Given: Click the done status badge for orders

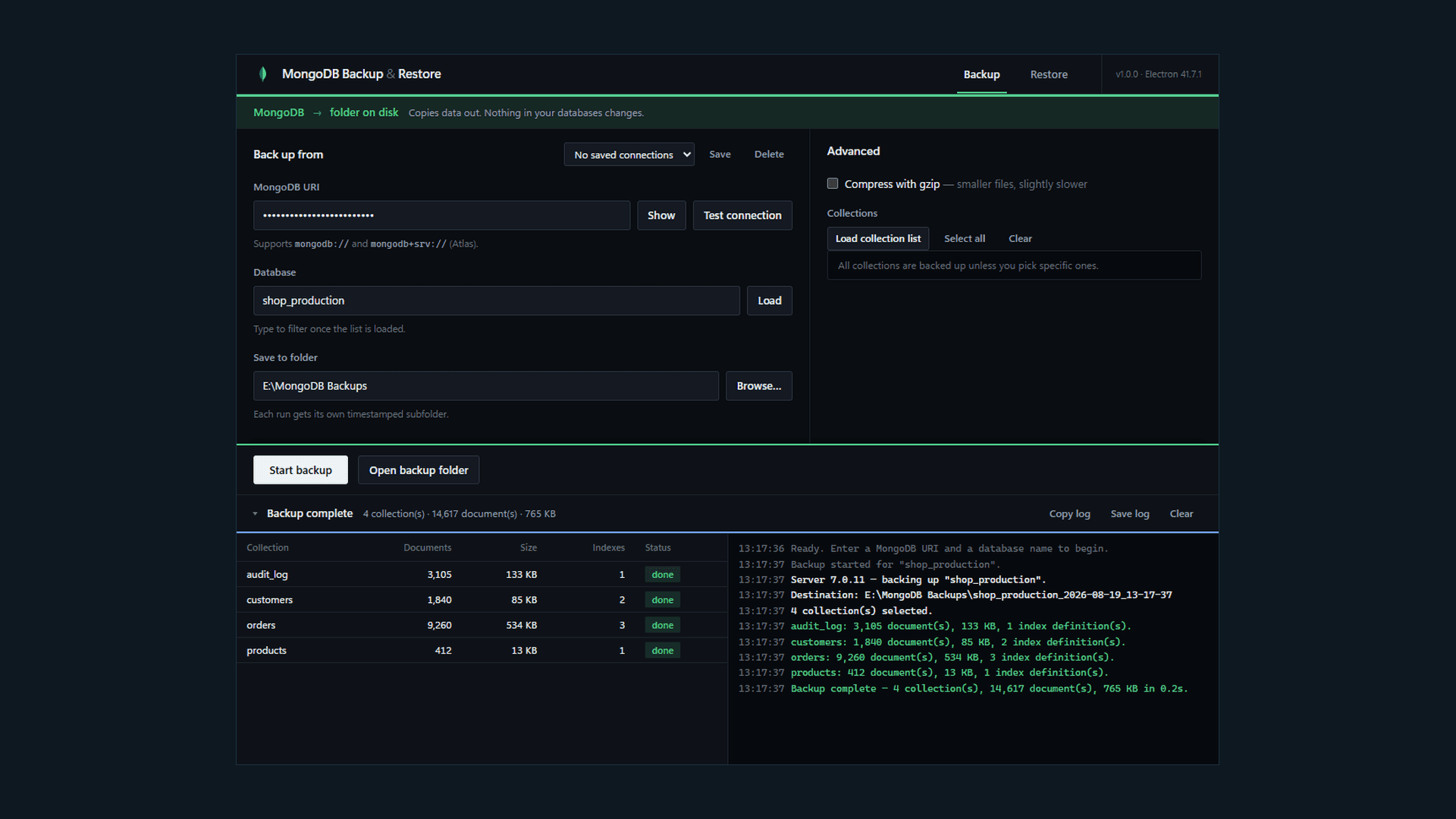Looking at the screenshot, I should (x=662, y=625).
